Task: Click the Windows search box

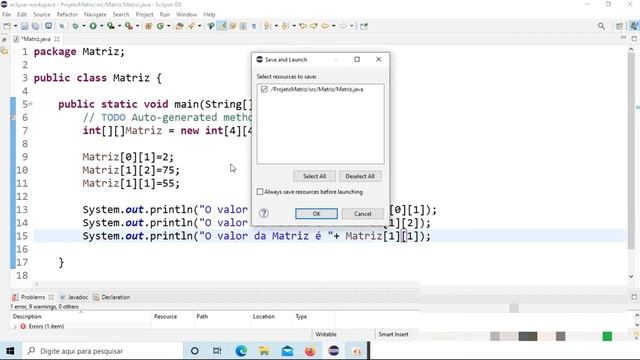Action: pyautogui.click(x=102, y=351)
